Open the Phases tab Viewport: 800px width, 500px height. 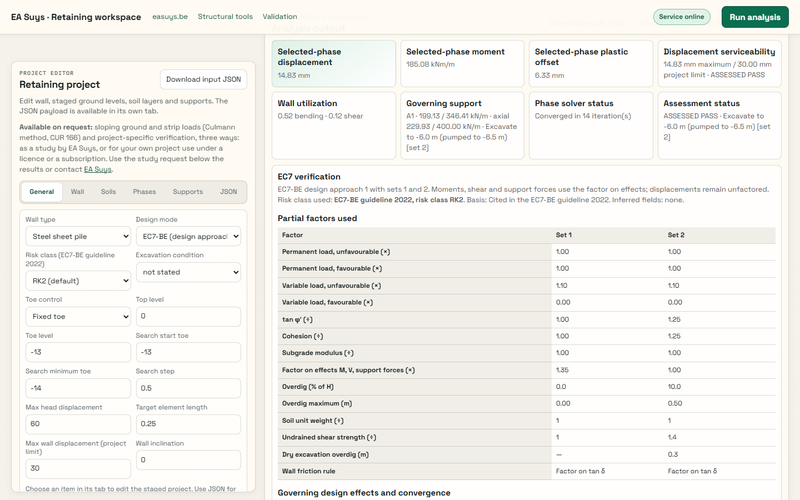pos(144,192)
